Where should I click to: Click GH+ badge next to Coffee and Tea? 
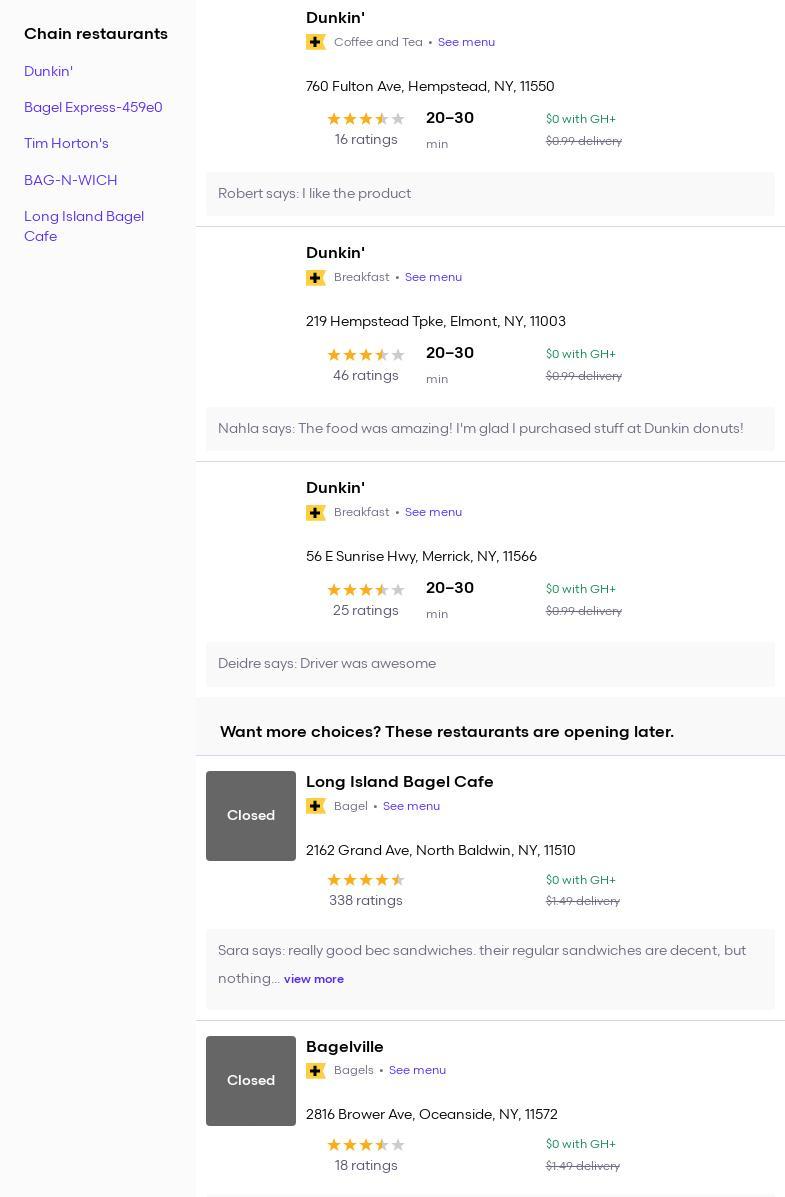[x=315, y=42]
